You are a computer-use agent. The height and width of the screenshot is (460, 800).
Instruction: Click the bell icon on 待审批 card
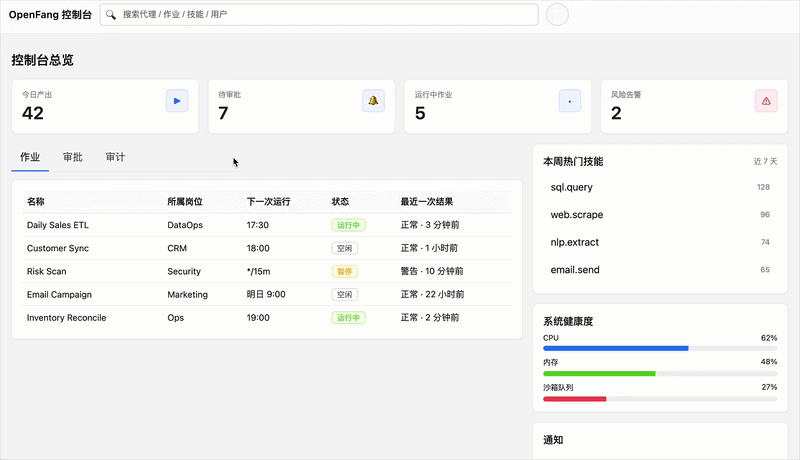point(373,101)
